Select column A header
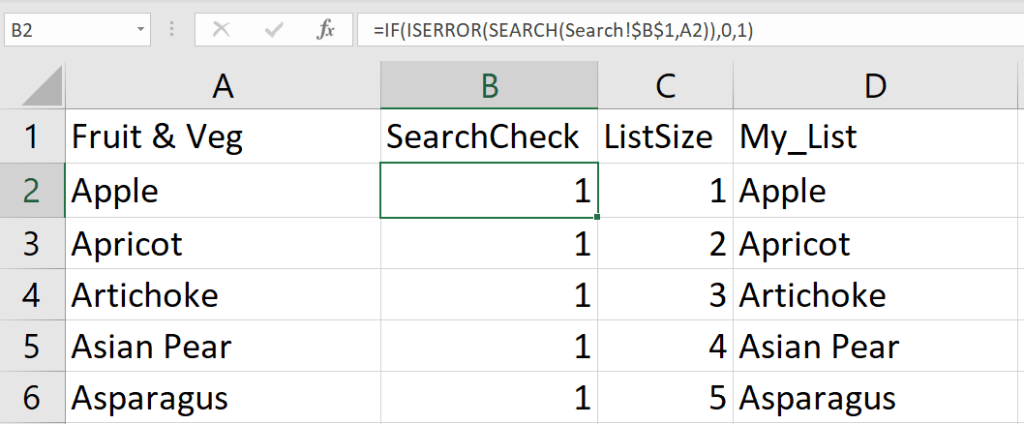Image resolution: width=1024 pixels, height=424 pixels. click(x=222, y=87)
